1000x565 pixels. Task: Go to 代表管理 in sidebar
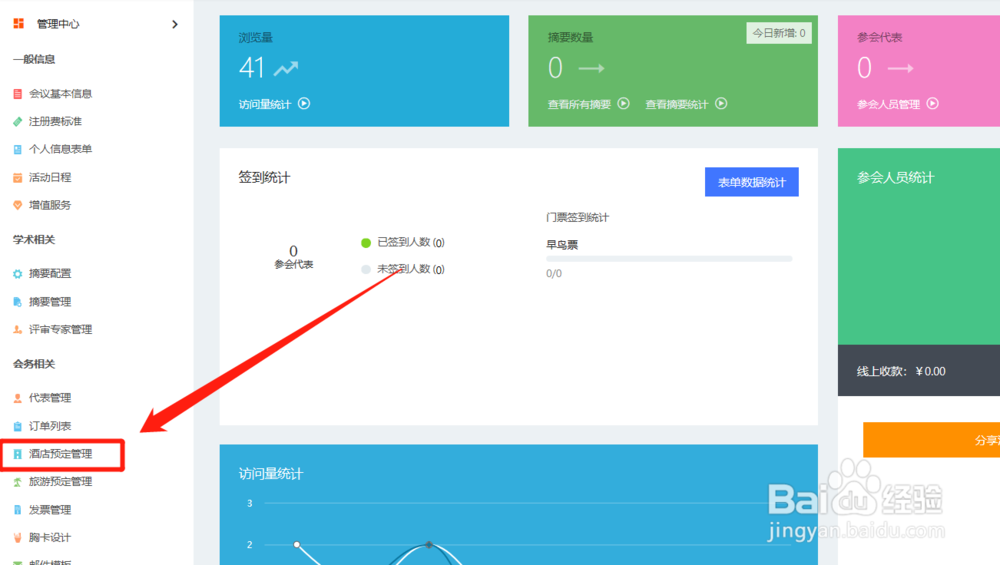50,398
